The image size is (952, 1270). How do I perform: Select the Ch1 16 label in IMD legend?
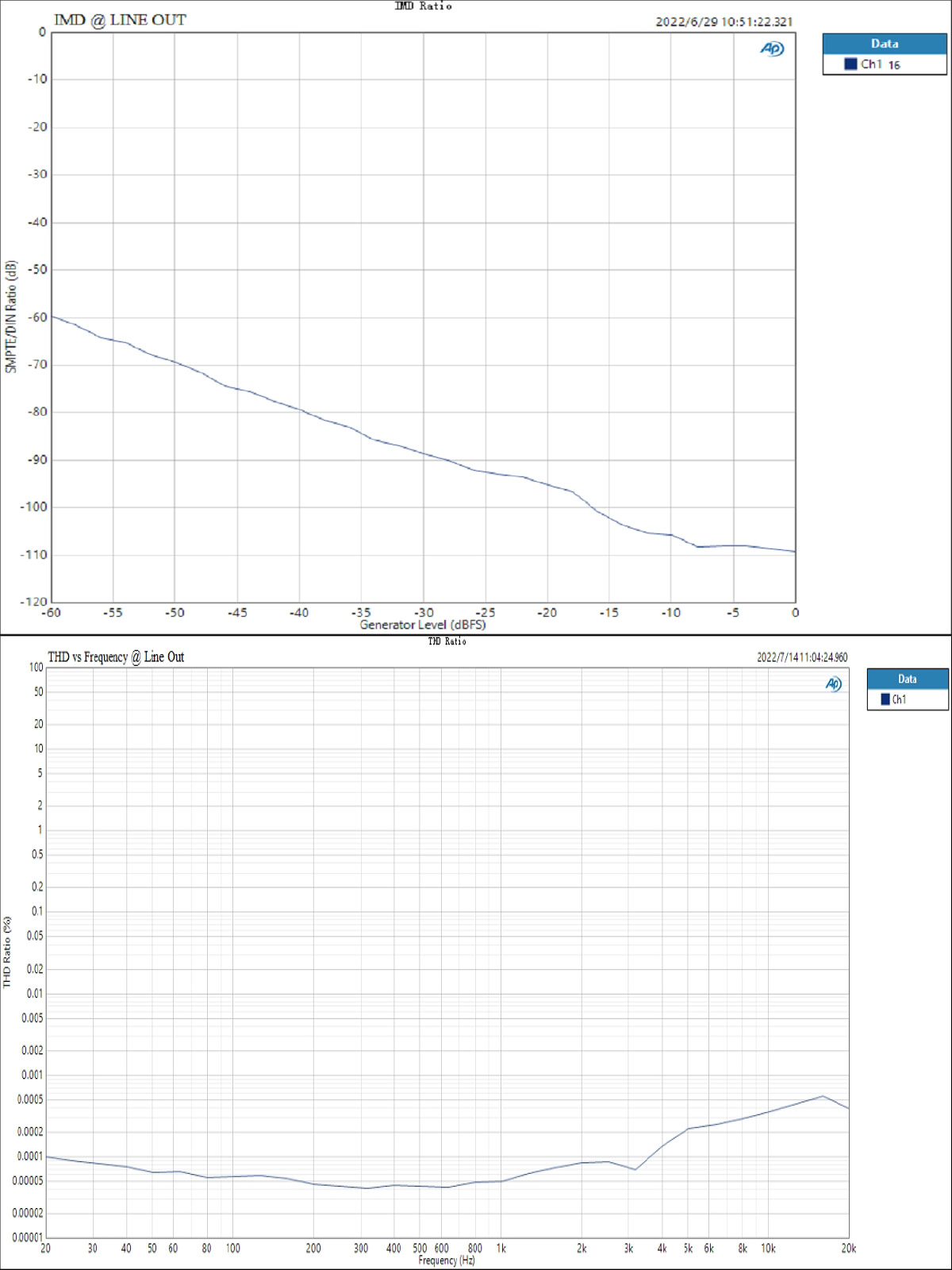[x=881, y=64]
